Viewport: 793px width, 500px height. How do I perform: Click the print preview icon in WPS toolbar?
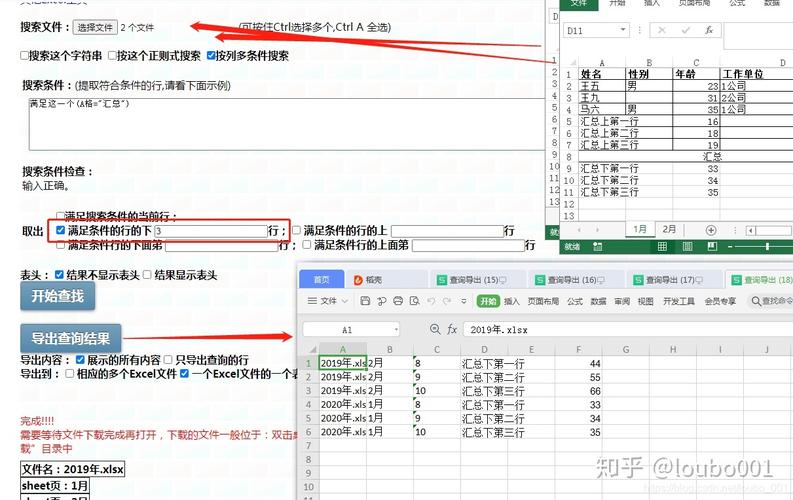pos(415,301)
